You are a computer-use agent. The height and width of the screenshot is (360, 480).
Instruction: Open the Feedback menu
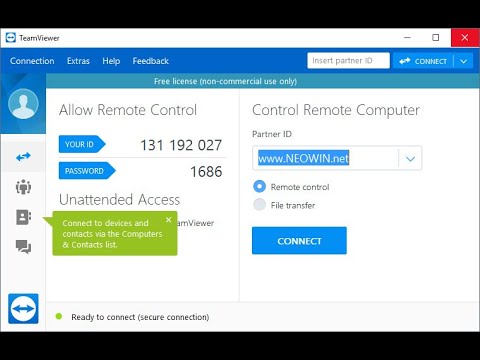tap(151, 61)
